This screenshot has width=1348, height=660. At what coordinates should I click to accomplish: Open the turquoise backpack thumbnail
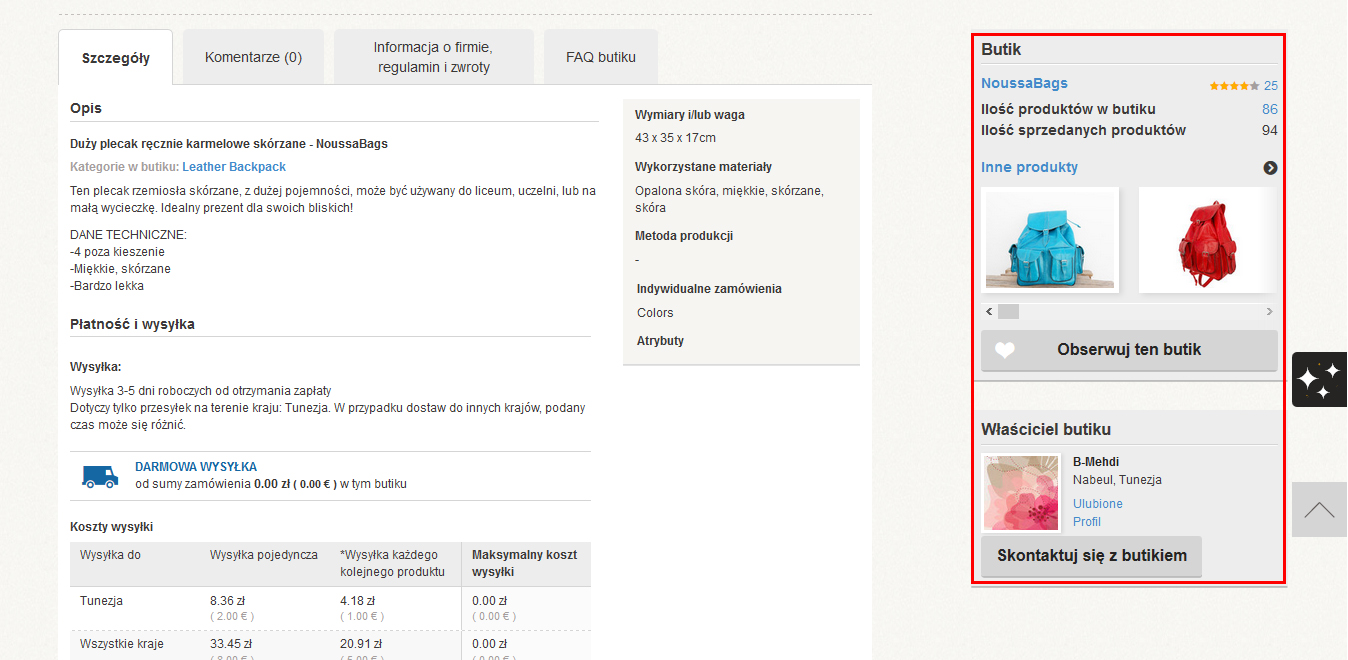click(x=1050, y=240)
